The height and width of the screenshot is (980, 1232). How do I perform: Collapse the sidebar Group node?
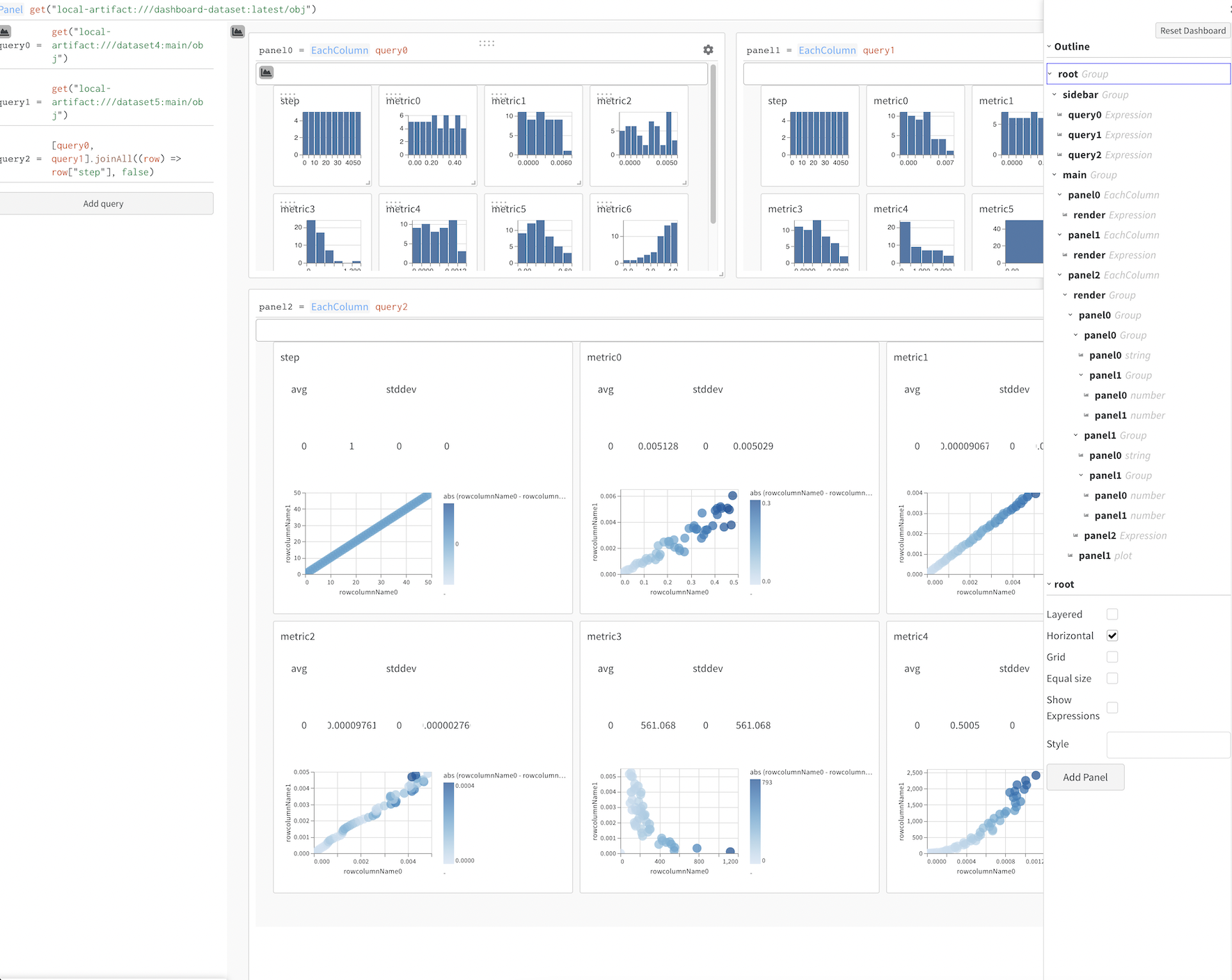[1055, 95]
